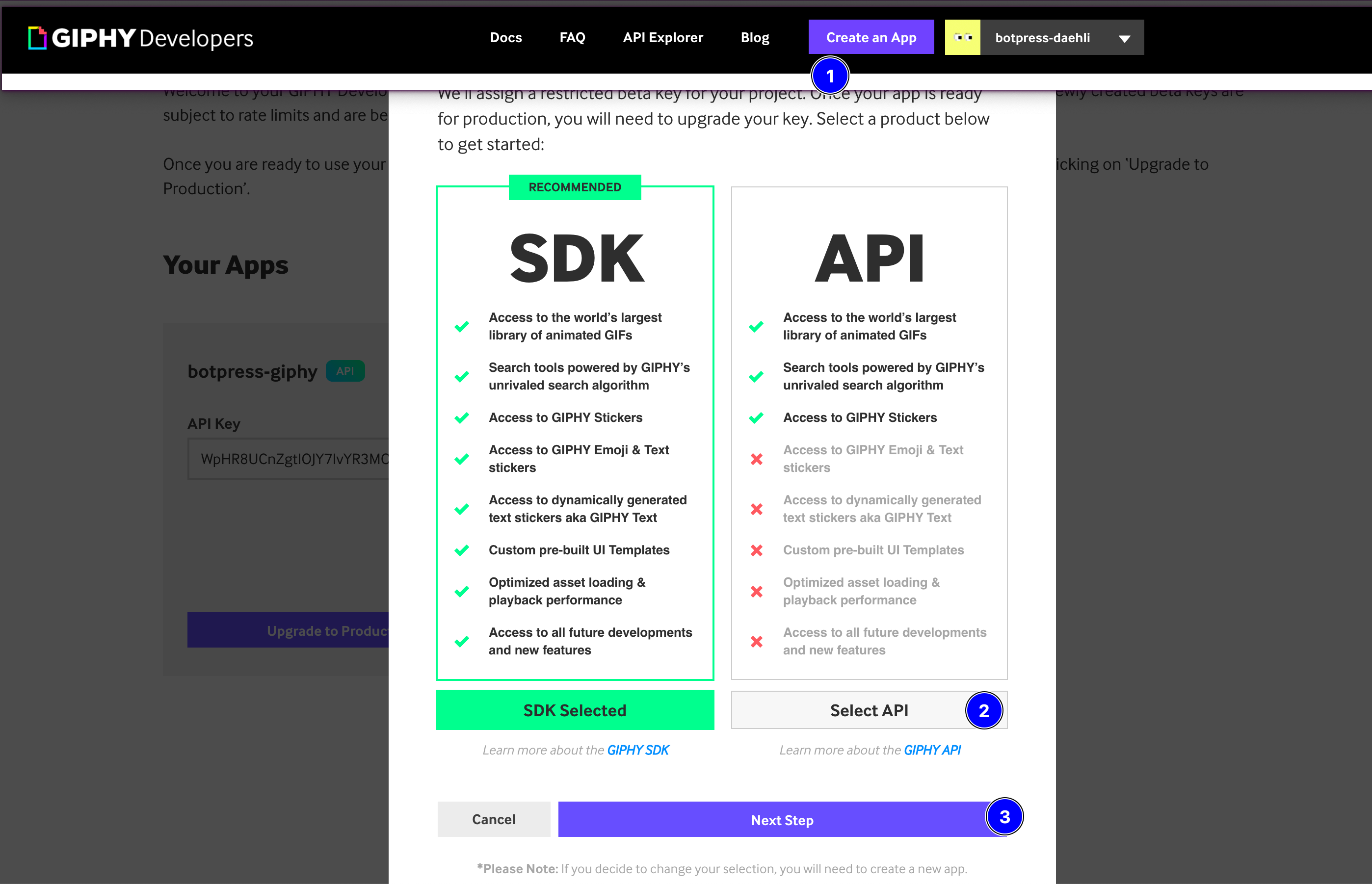Open the GIPHY SDK learn more link
Screen dimensions: 1372x884
[638, 750]
